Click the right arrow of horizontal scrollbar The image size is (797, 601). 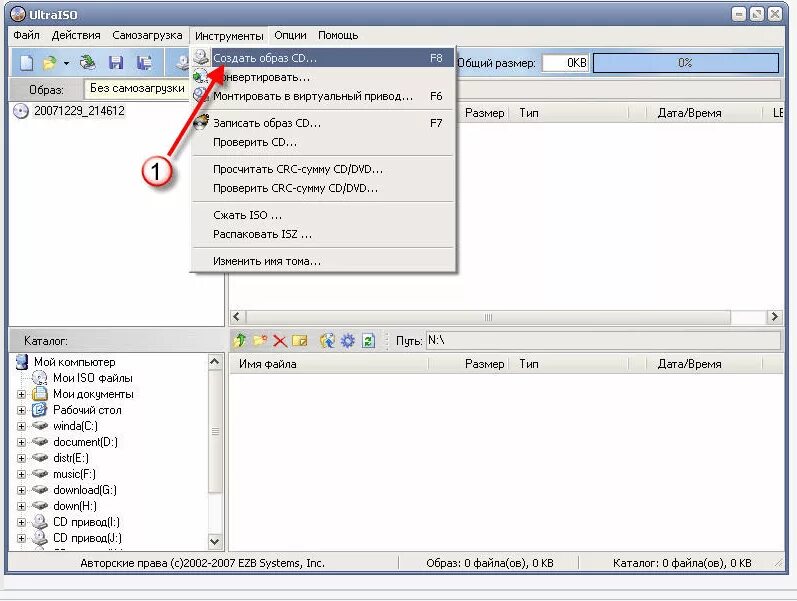(x=774, y=317)
